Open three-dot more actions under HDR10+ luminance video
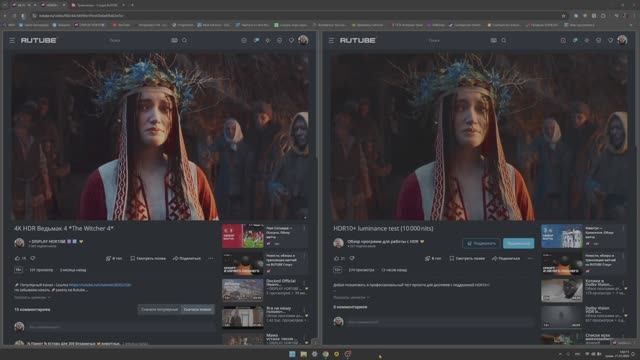 tap(530, 258)
